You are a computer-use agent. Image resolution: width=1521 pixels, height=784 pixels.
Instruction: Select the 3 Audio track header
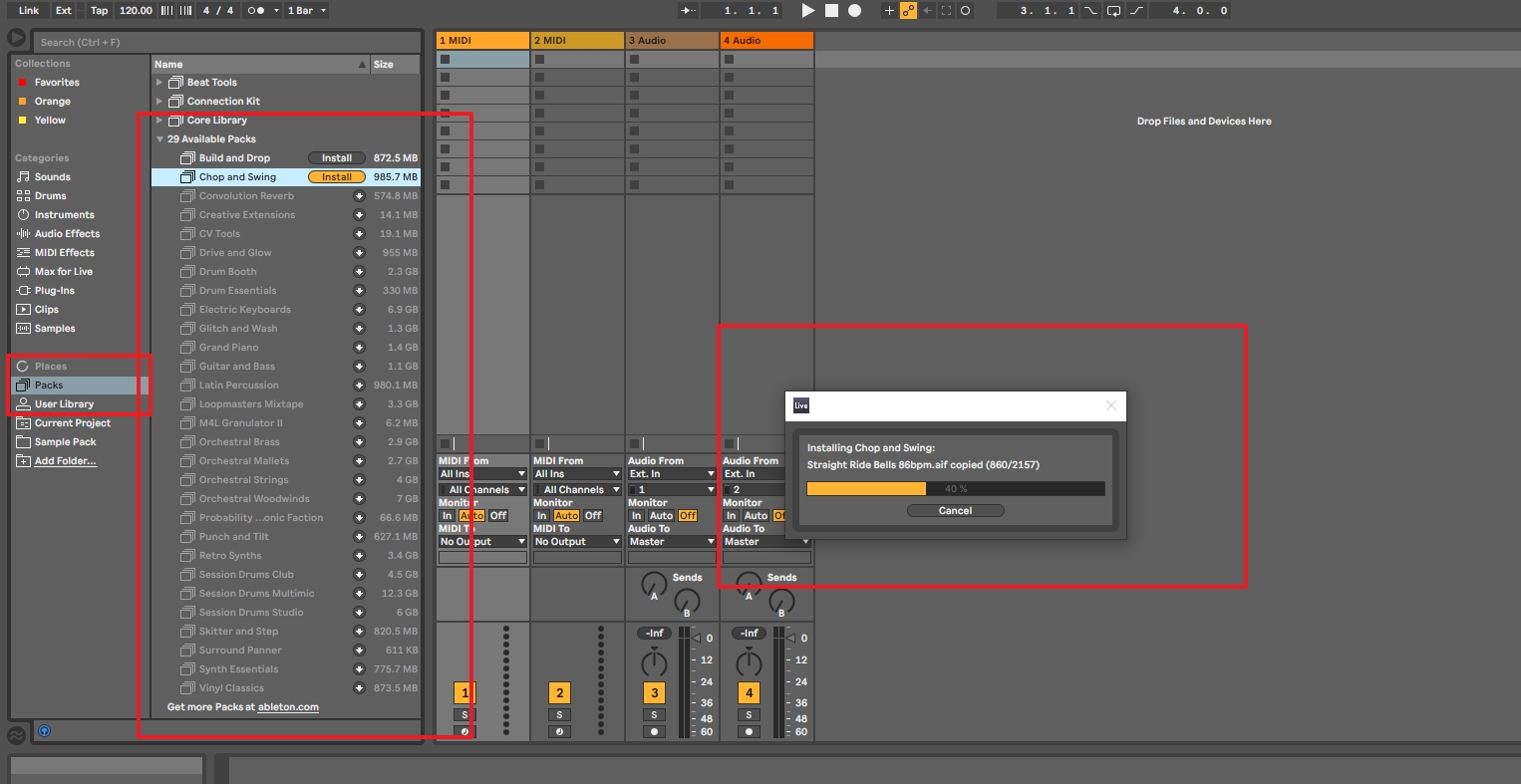tap(673, 40)
